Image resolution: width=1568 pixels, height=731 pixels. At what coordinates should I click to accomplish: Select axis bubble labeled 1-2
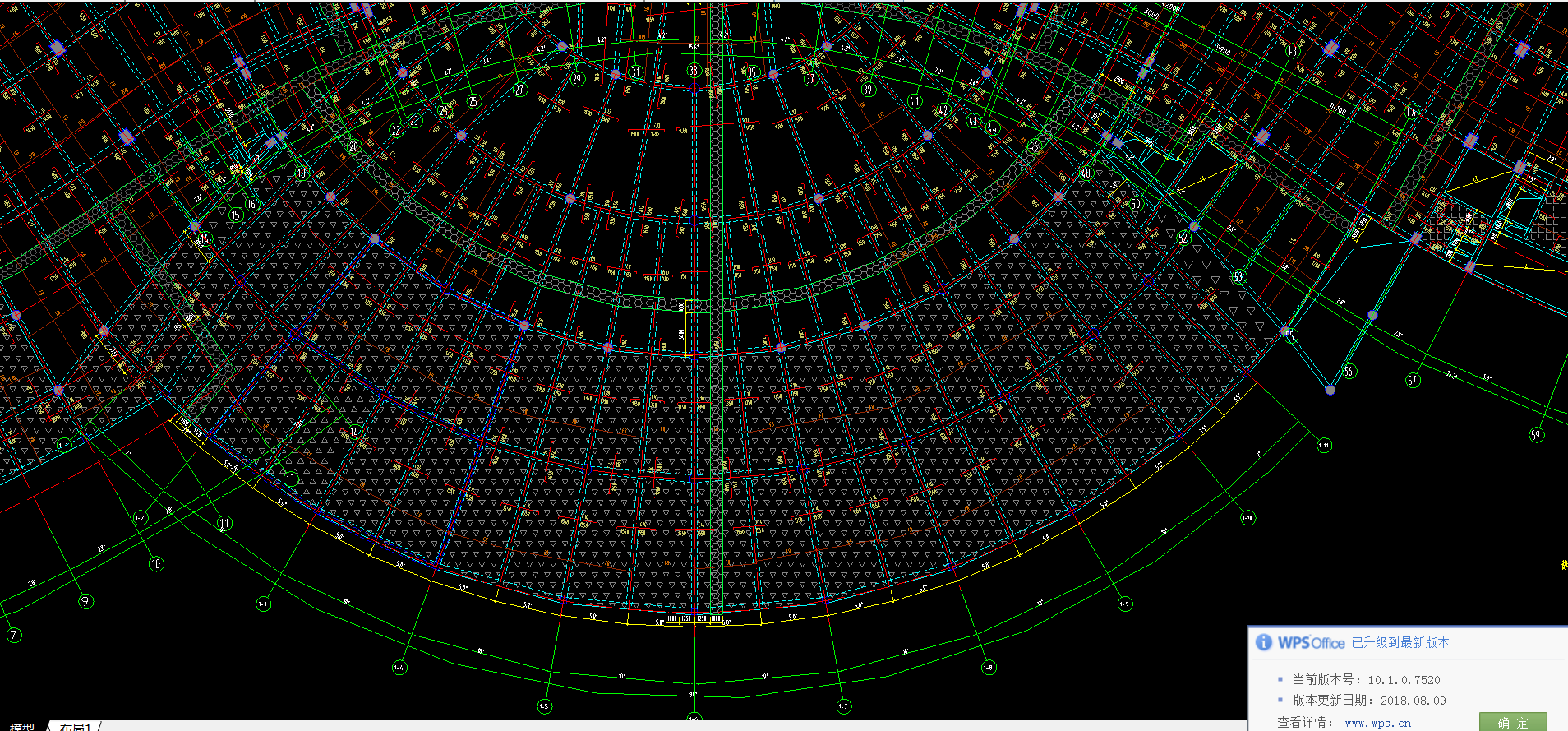coord(140,518)
